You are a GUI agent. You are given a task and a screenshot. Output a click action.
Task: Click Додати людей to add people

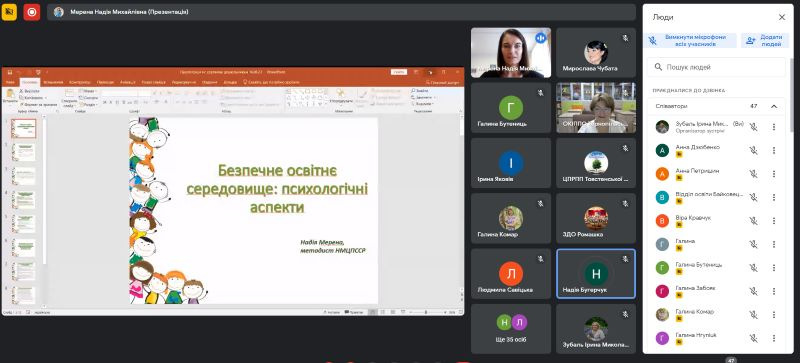point(764,41)
